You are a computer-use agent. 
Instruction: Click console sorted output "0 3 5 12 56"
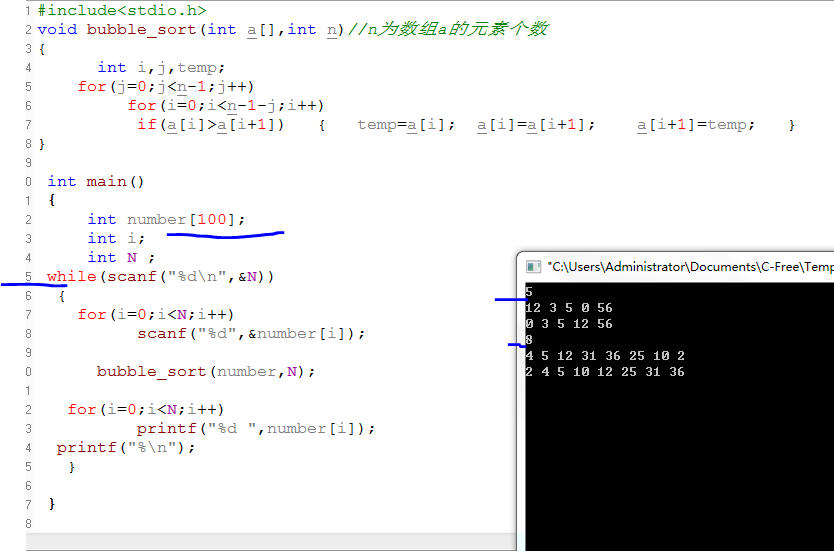click(x=569, y=323)
